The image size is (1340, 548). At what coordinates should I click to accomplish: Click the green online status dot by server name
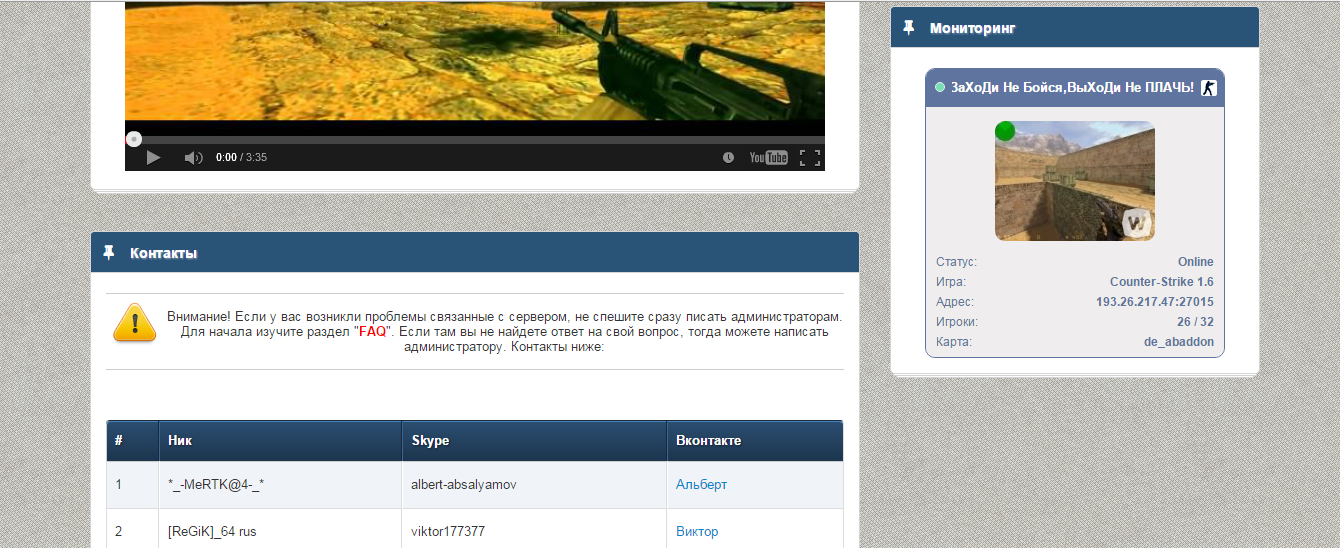tap(940, 88)
